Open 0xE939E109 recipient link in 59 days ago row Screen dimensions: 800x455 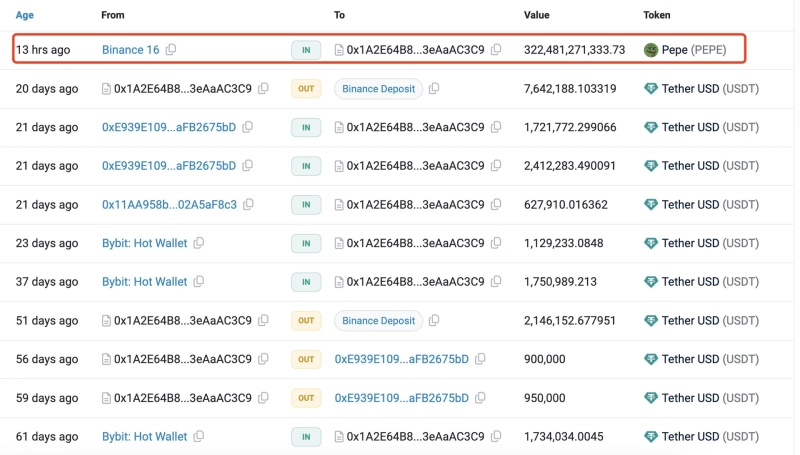coord(401,398)
